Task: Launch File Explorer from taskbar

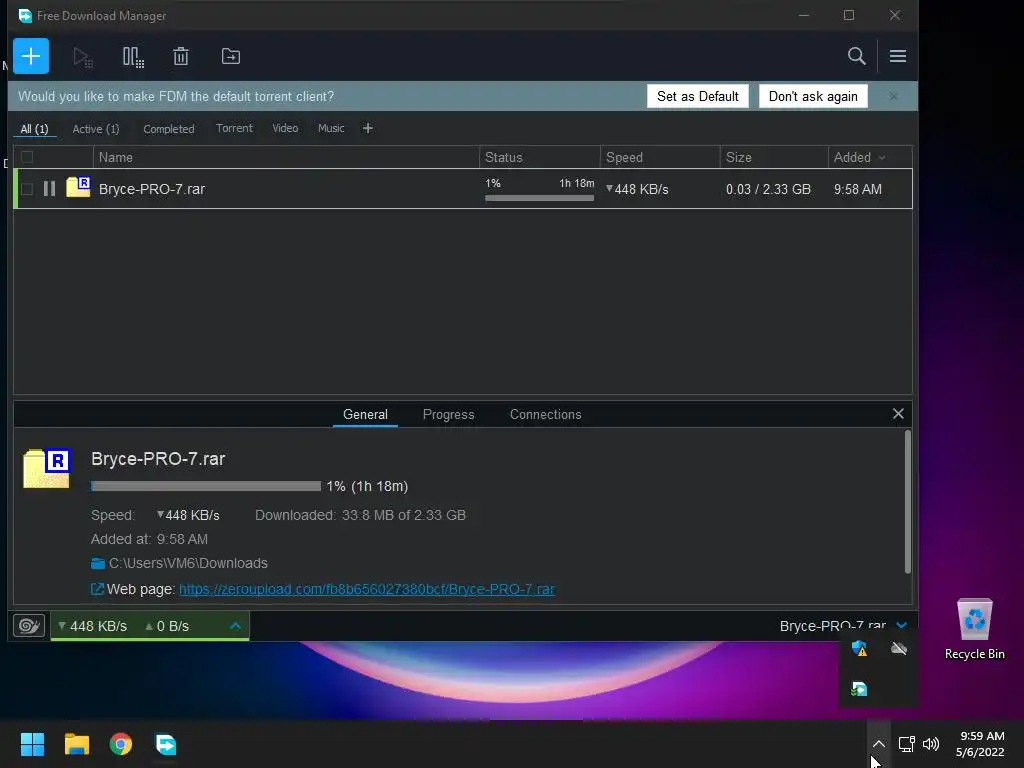Action: pos(76,744)
